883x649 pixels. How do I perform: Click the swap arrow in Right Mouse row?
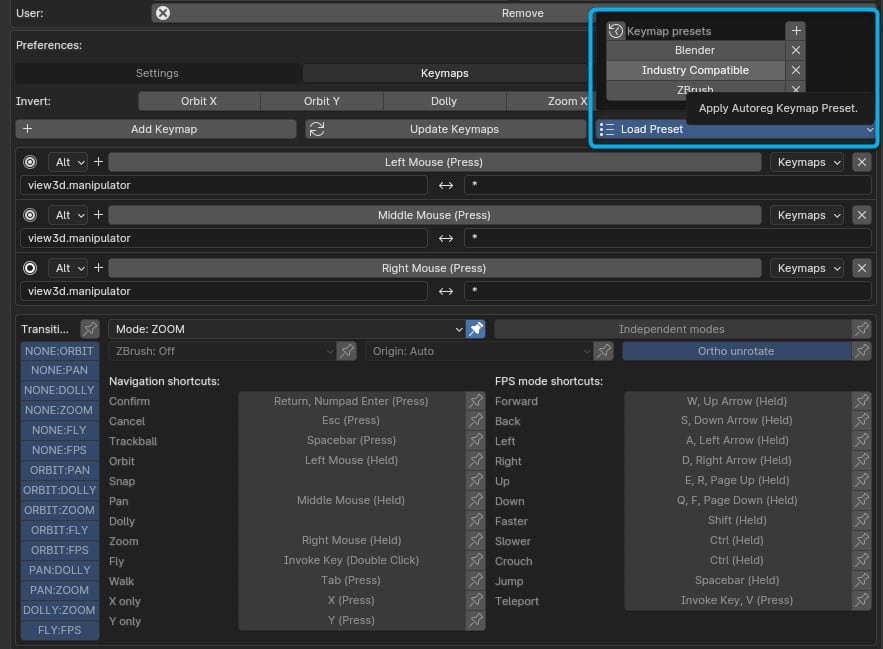tap(445, 291)
